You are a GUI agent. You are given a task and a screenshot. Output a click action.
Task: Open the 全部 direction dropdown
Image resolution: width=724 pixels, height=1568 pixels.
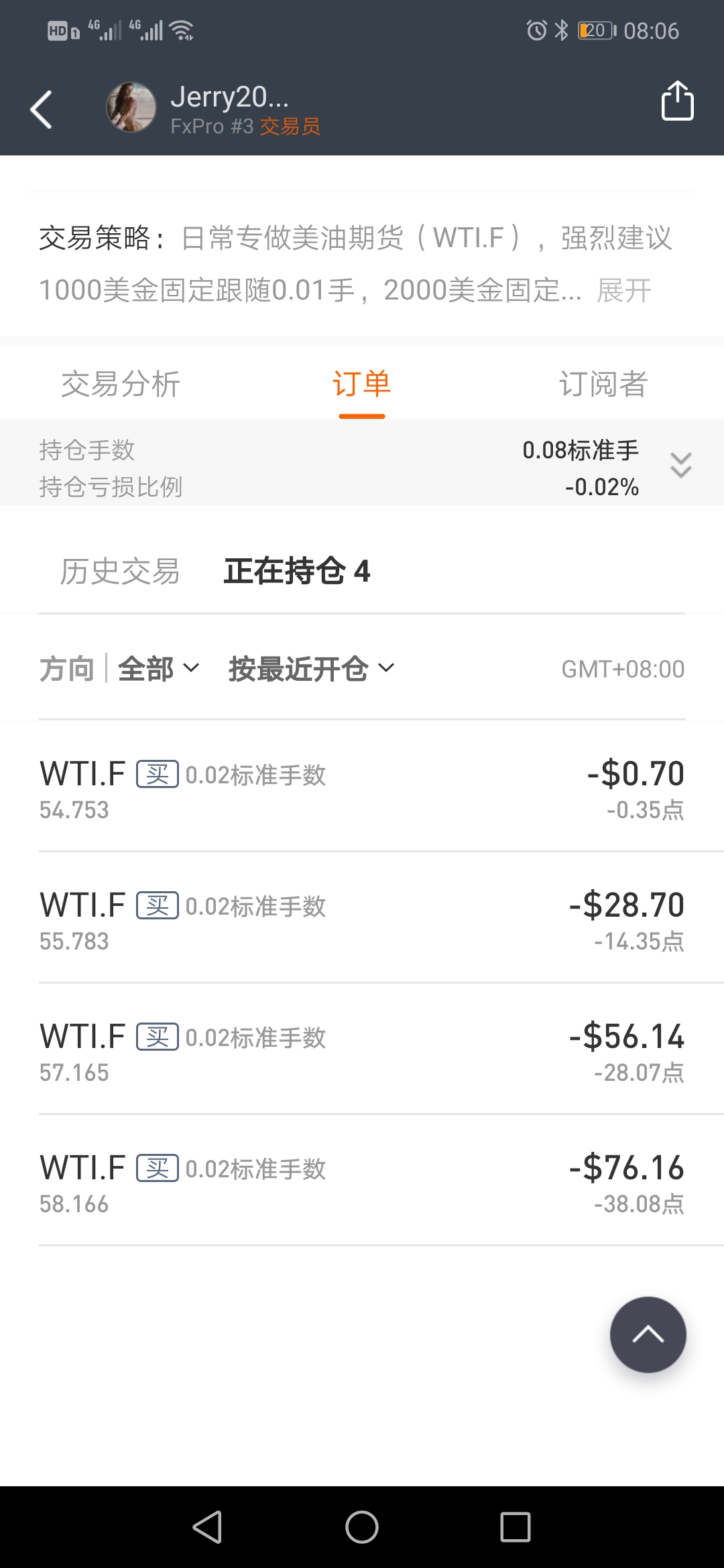[x=159, y=668]
